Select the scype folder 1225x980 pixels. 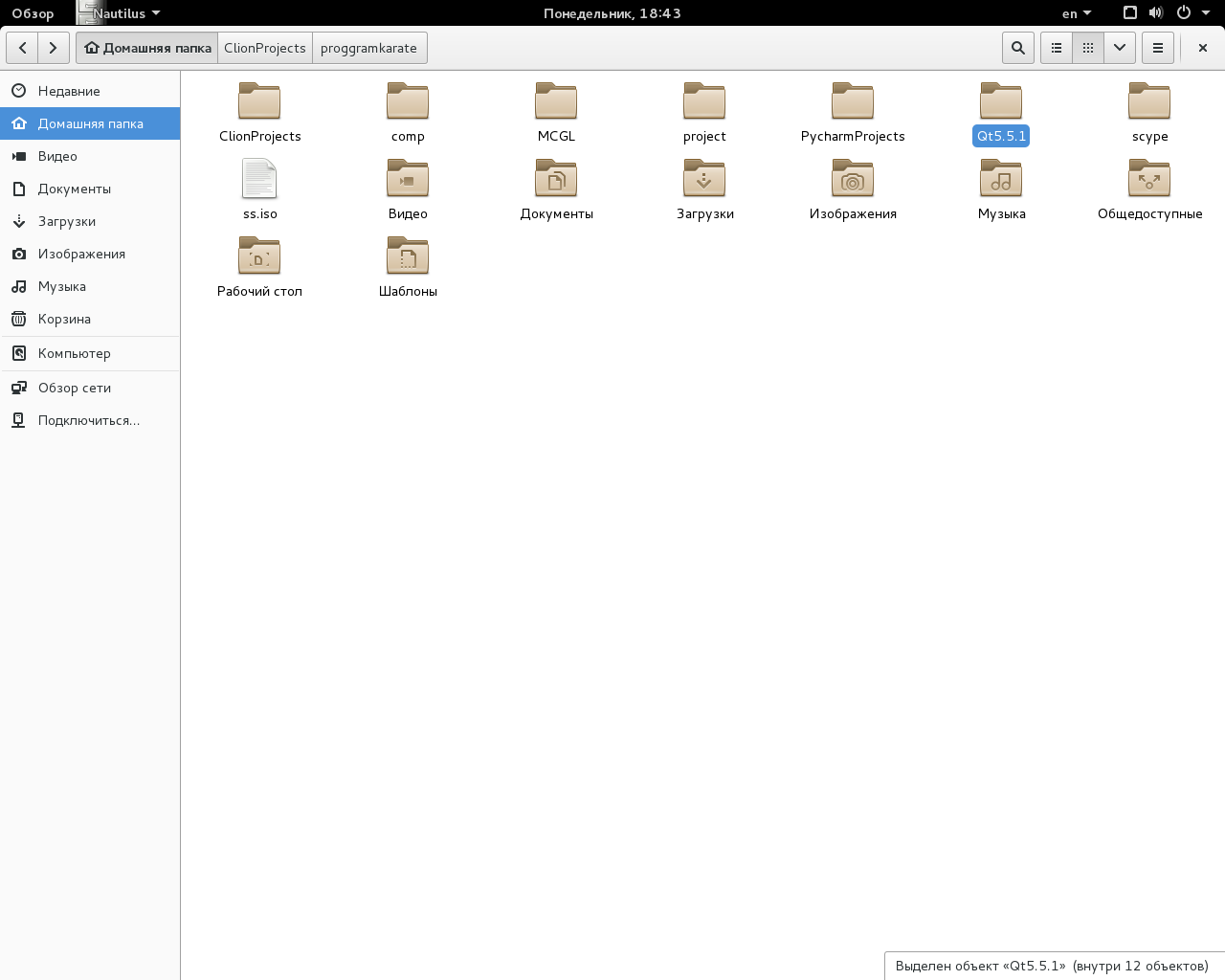1149,112
